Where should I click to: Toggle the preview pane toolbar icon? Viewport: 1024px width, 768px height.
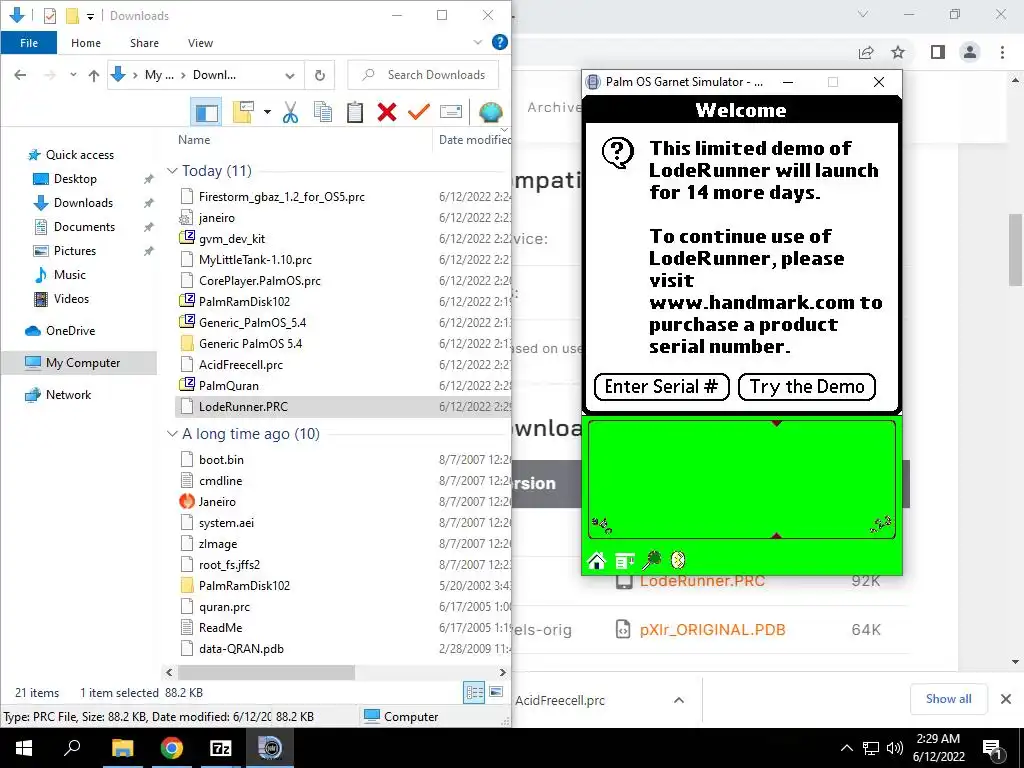tap(206, 112)
